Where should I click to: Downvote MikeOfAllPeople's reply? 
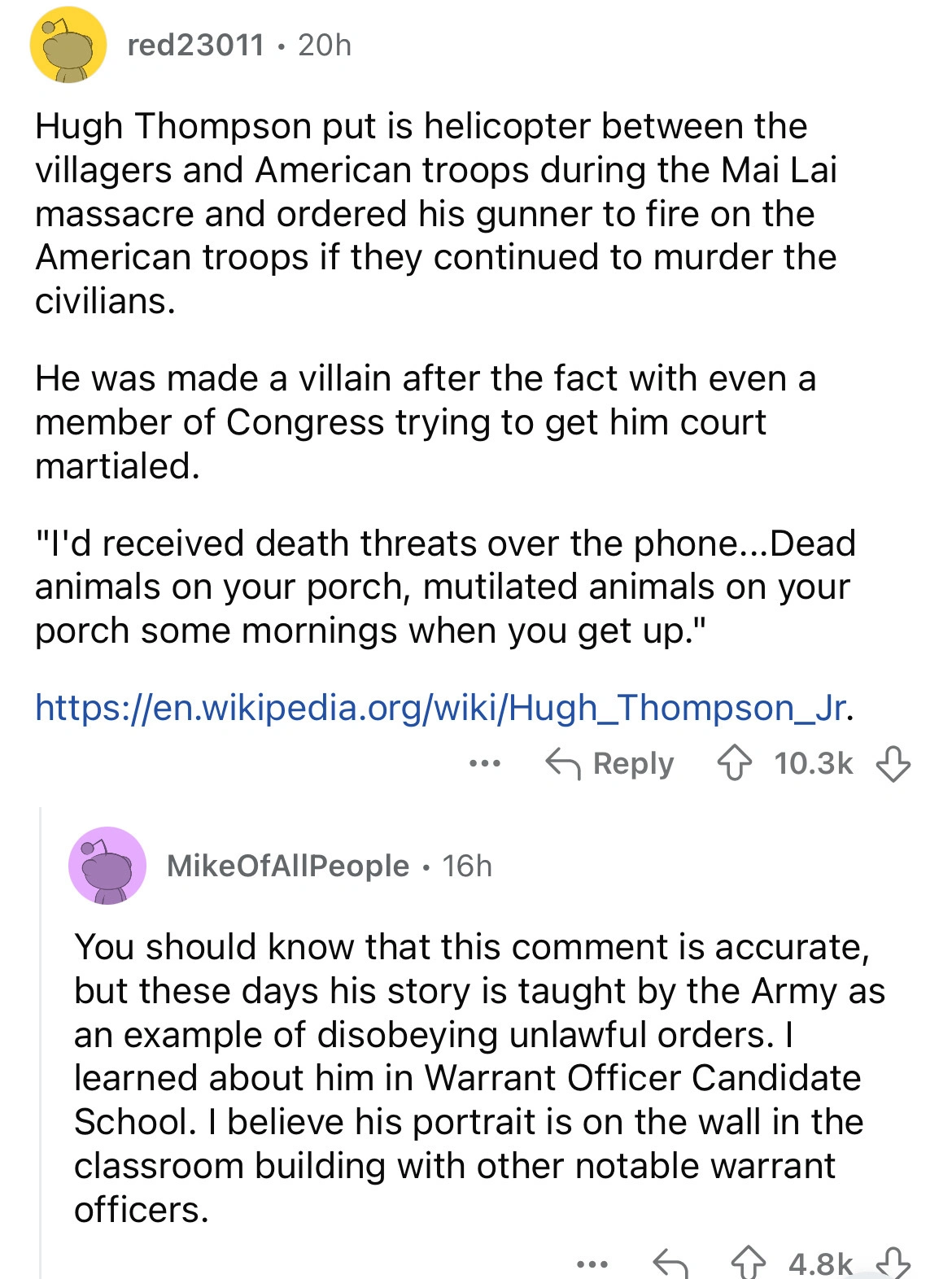[x=893, y=1264]
